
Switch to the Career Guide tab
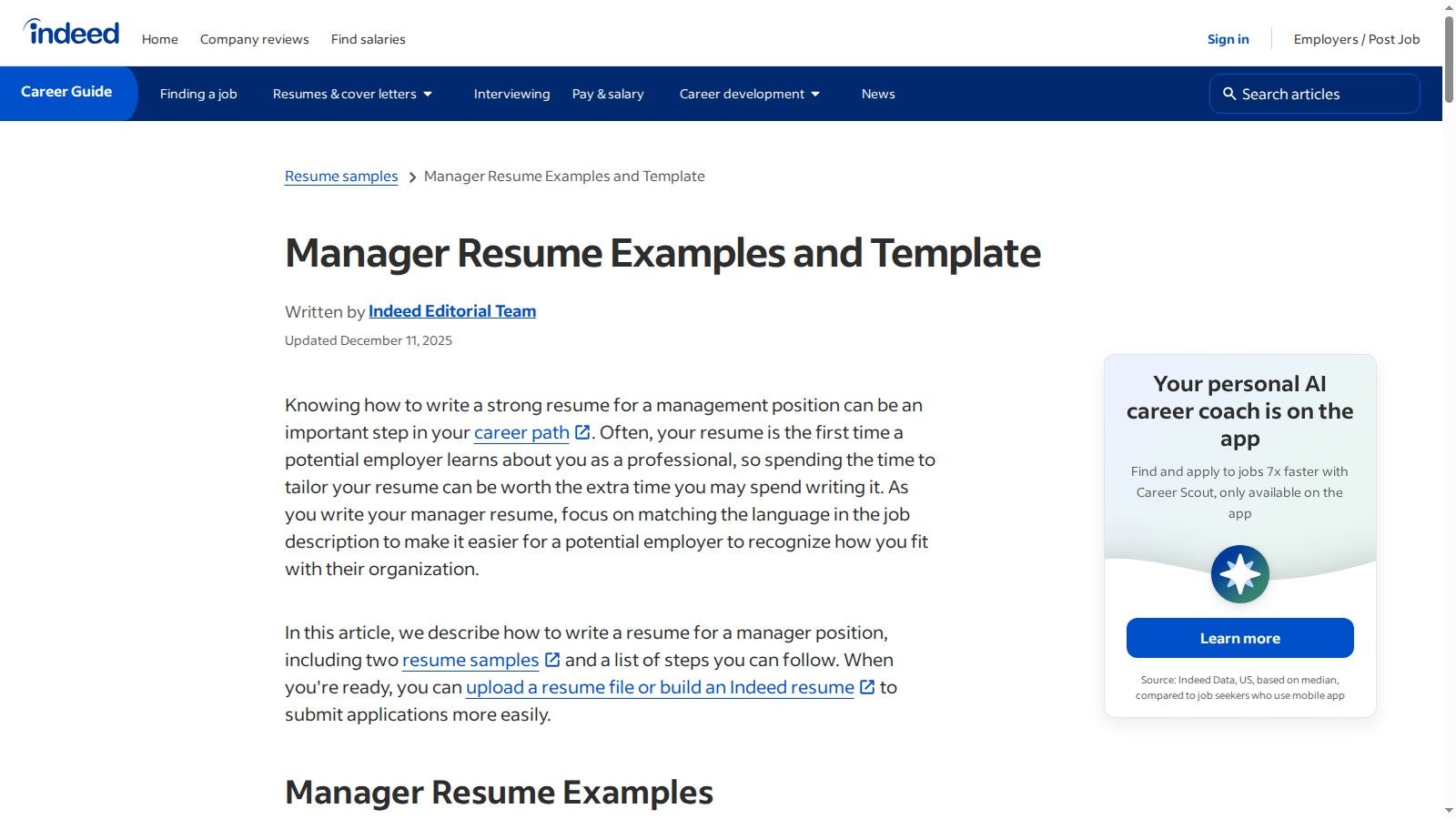(x=66, y=92)
